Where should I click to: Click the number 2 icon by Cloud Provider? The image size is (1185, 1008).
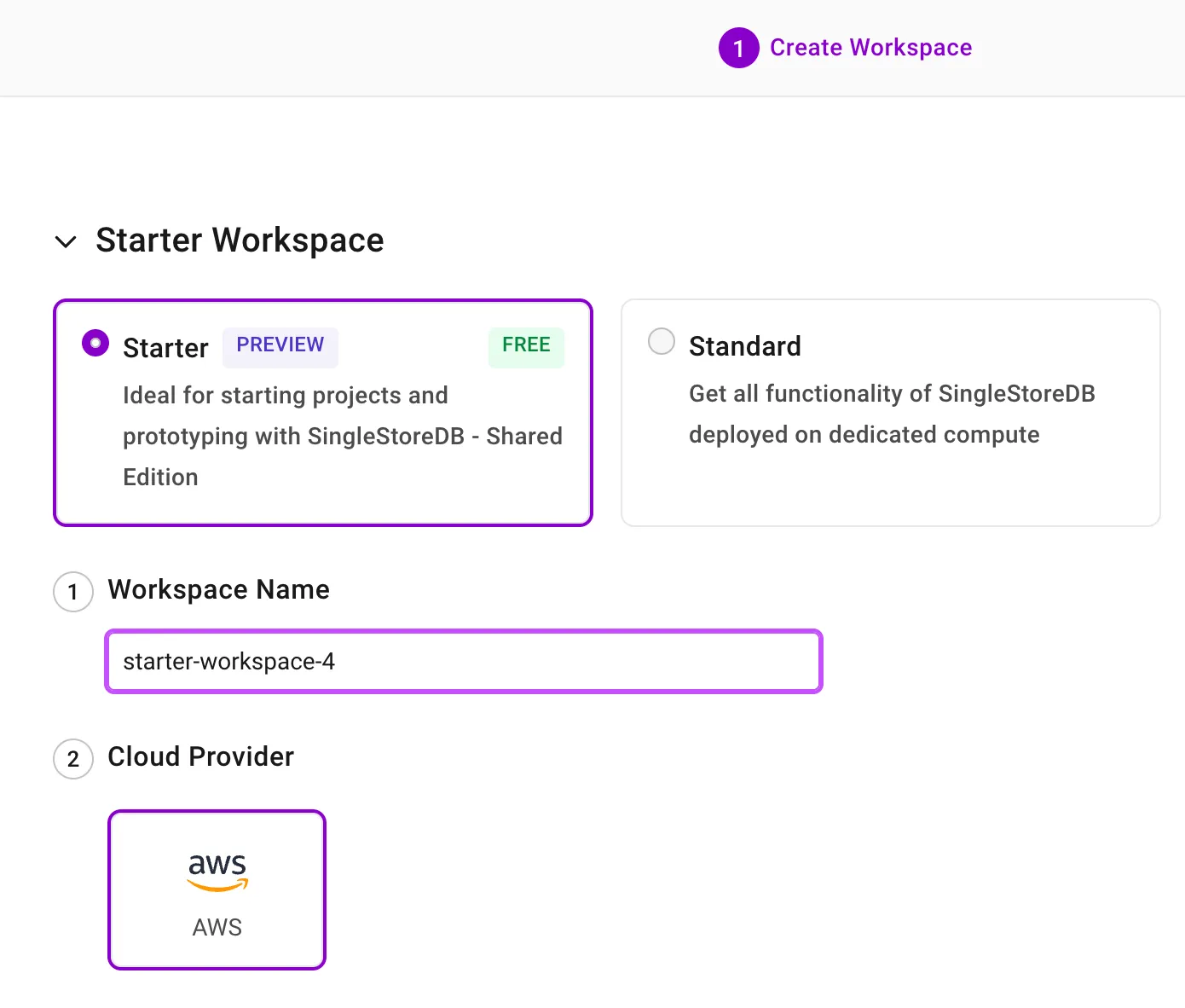tap(73, 759)
